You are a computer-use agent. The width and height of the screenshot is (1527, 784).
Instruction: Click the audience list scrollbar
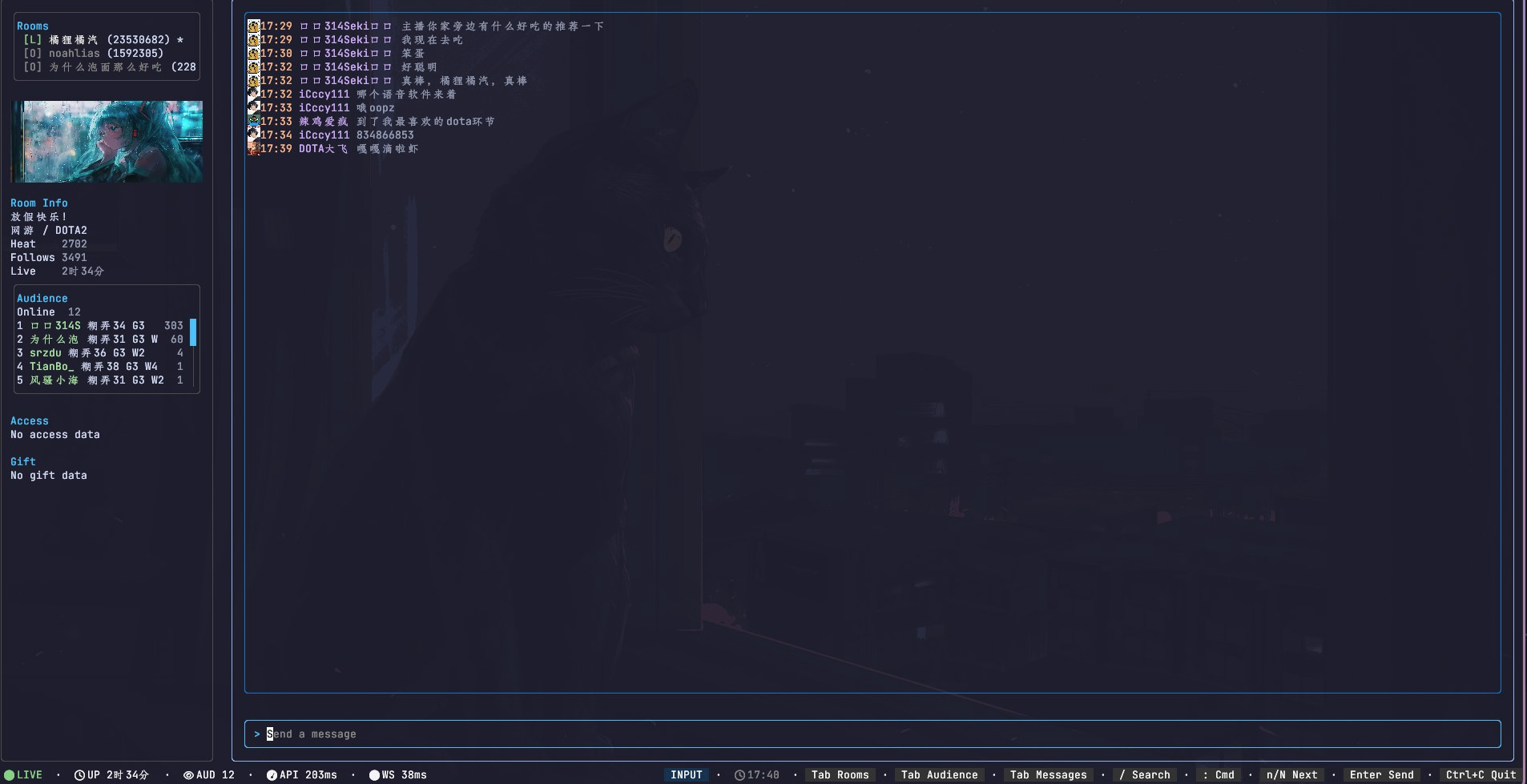click(193, 332)
